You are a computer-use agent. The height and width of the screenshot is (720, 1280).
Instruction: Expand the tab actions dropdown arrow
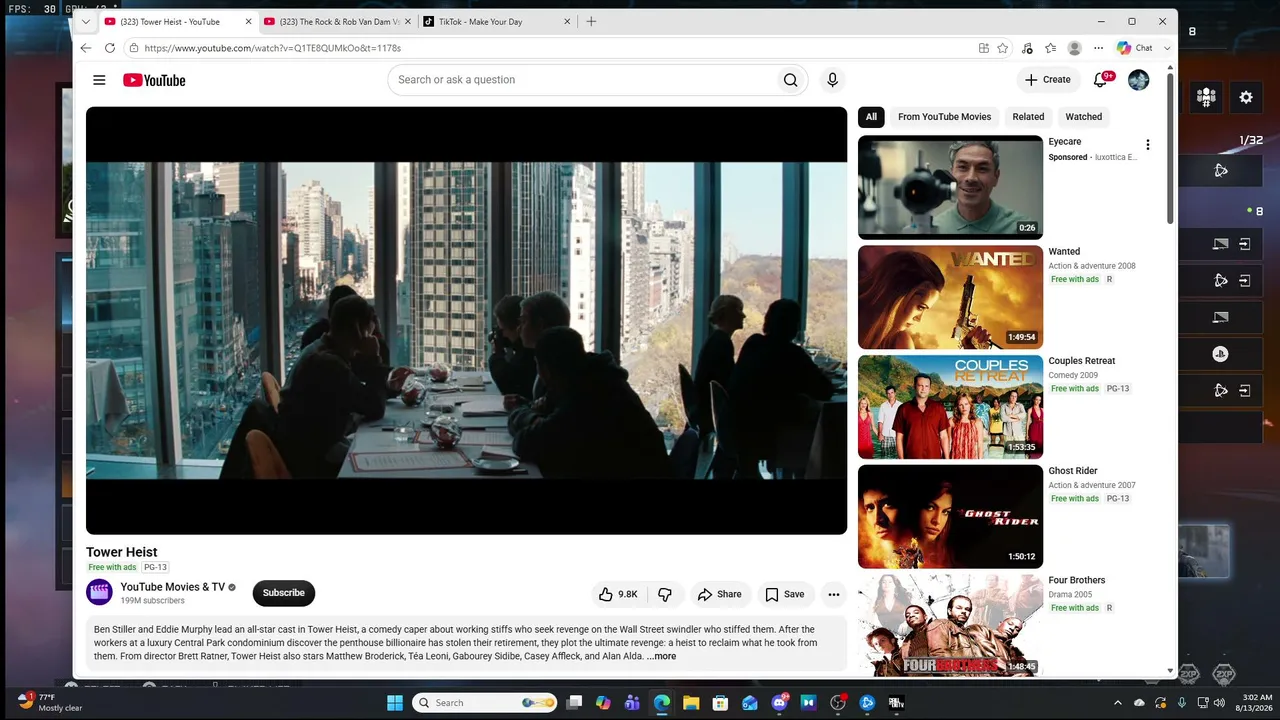coord(86,21)
